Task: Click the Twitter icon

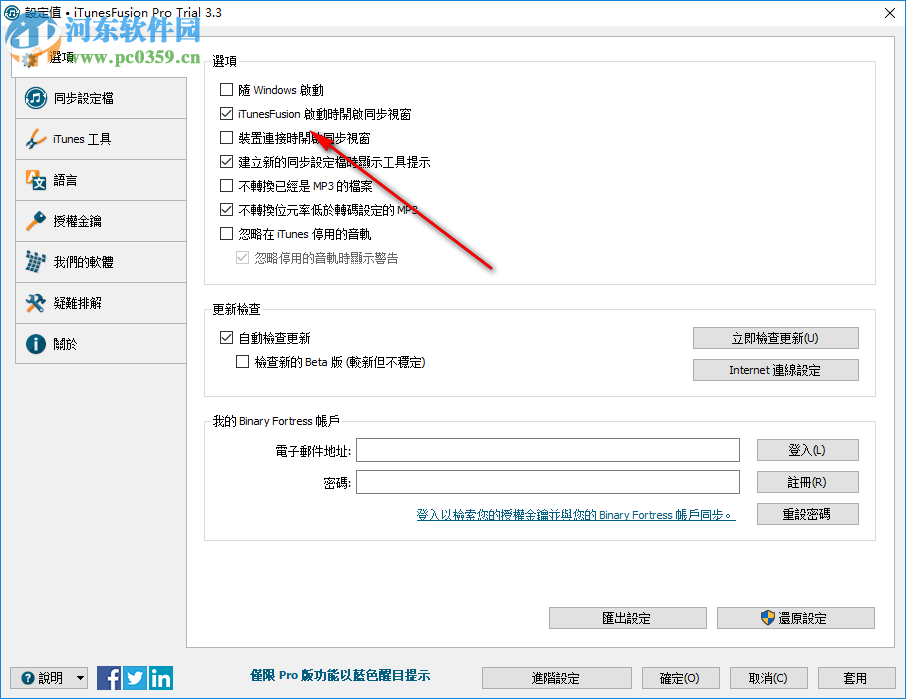Action: [134, 677]
